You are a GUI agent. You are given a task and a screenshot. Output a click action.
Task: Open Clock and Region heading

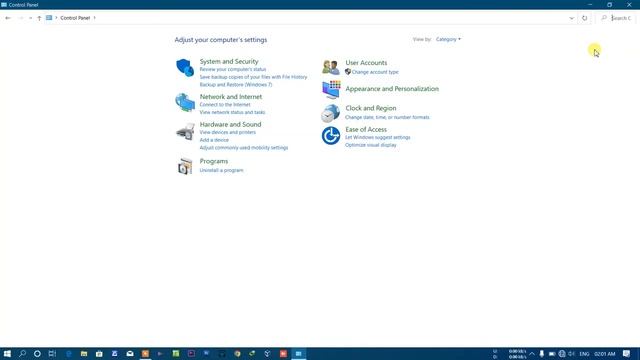[371, 108]
